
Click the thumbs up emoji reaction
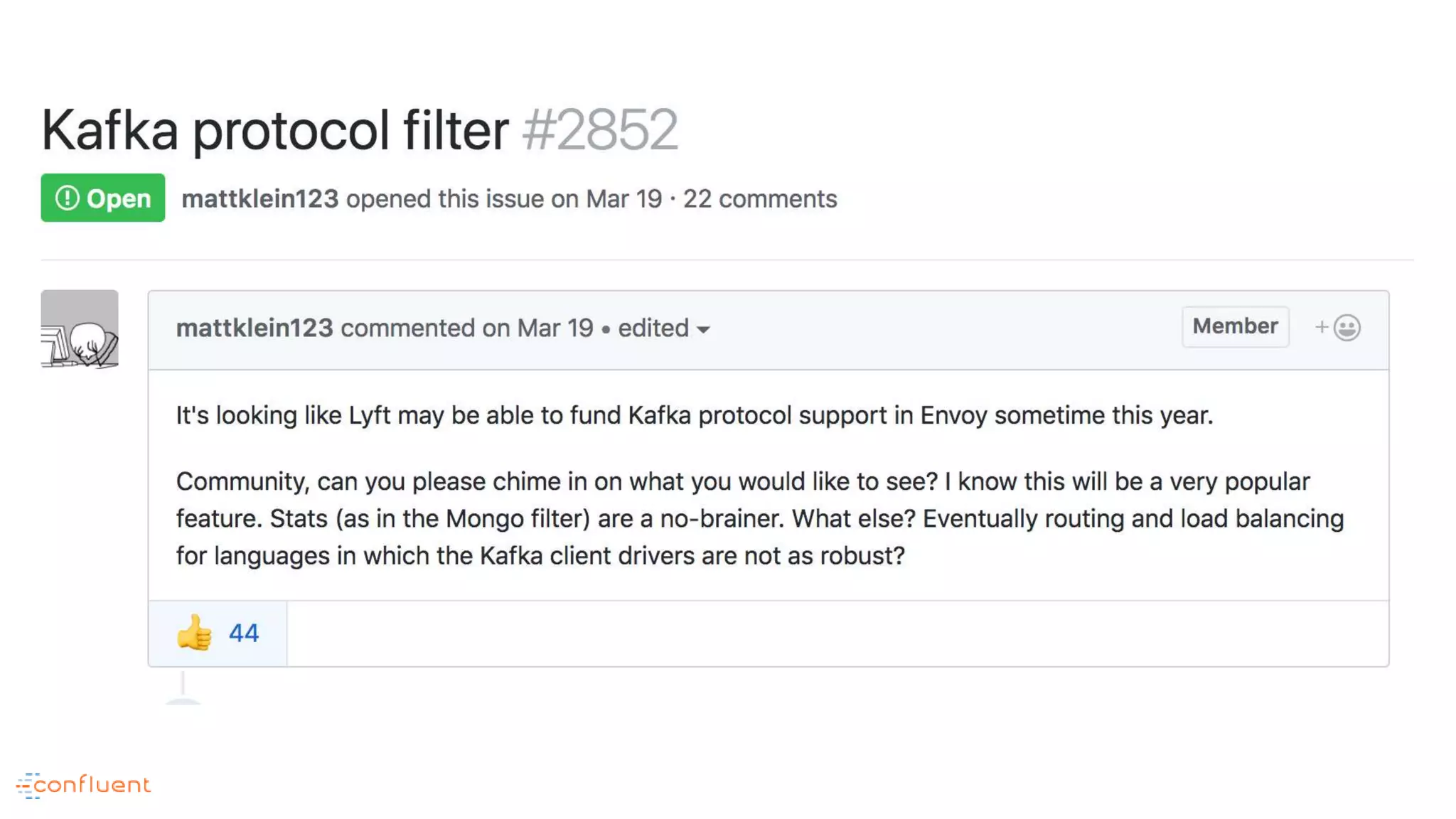click(x=194, y=632)
